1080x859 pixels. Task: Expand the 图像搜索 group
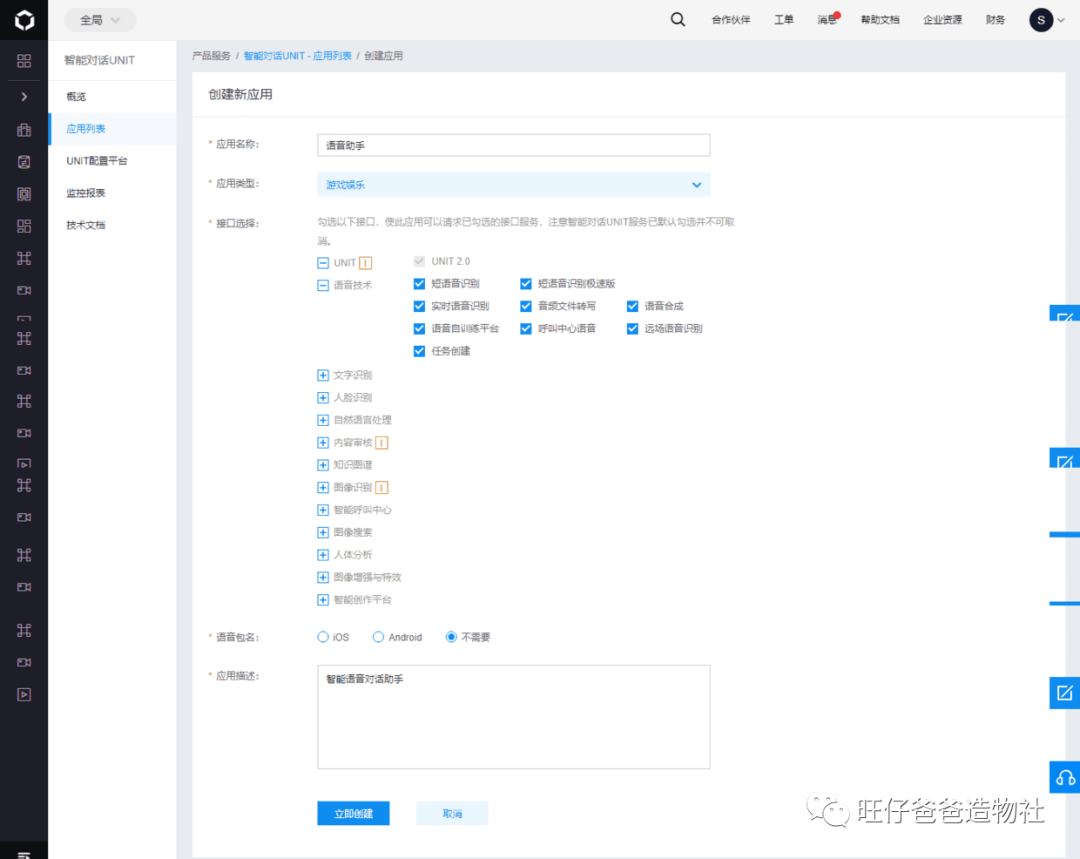click(x=322, y=532)
